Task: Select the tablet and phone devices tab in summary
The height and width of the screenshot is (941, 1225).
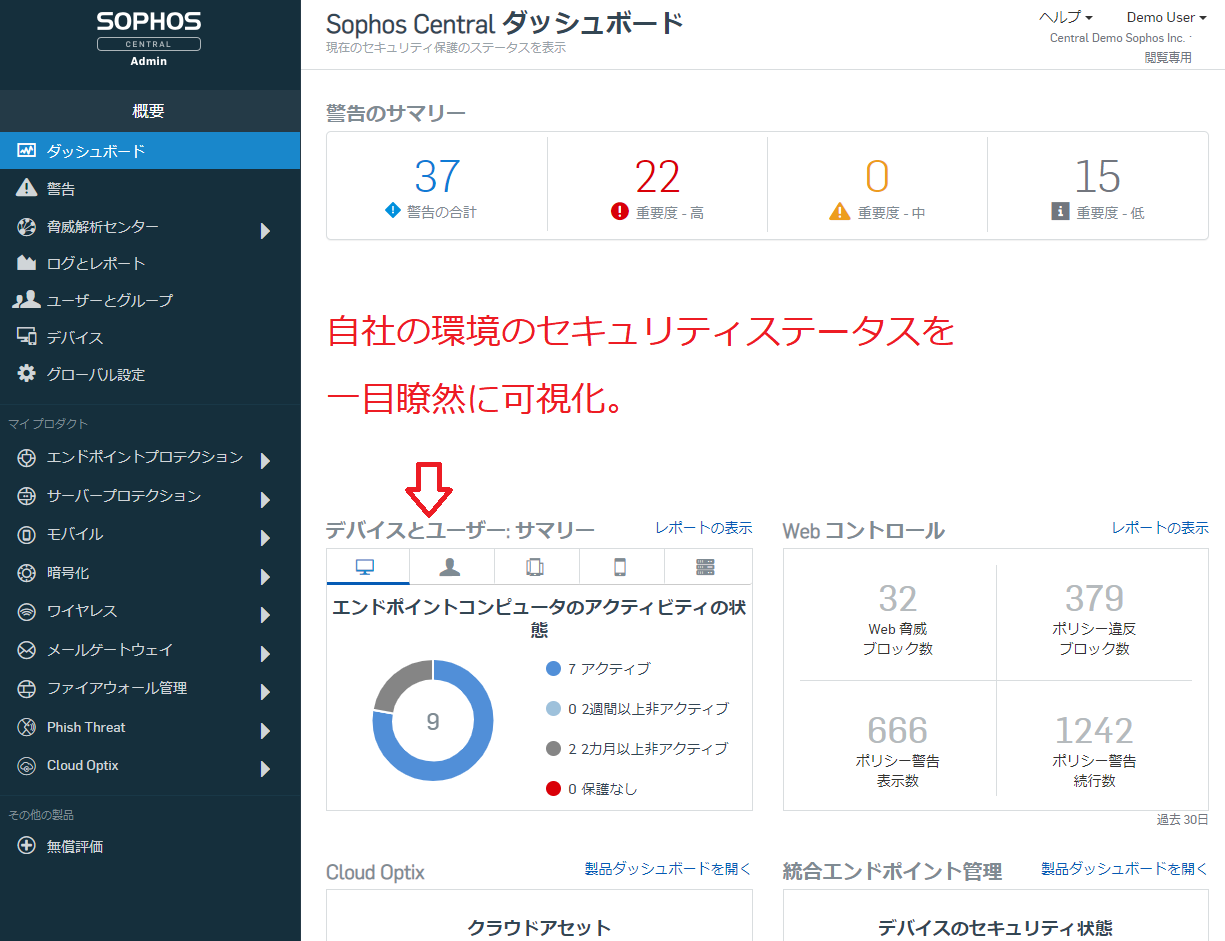Action: pyautogui.click(x=537, y=567)
